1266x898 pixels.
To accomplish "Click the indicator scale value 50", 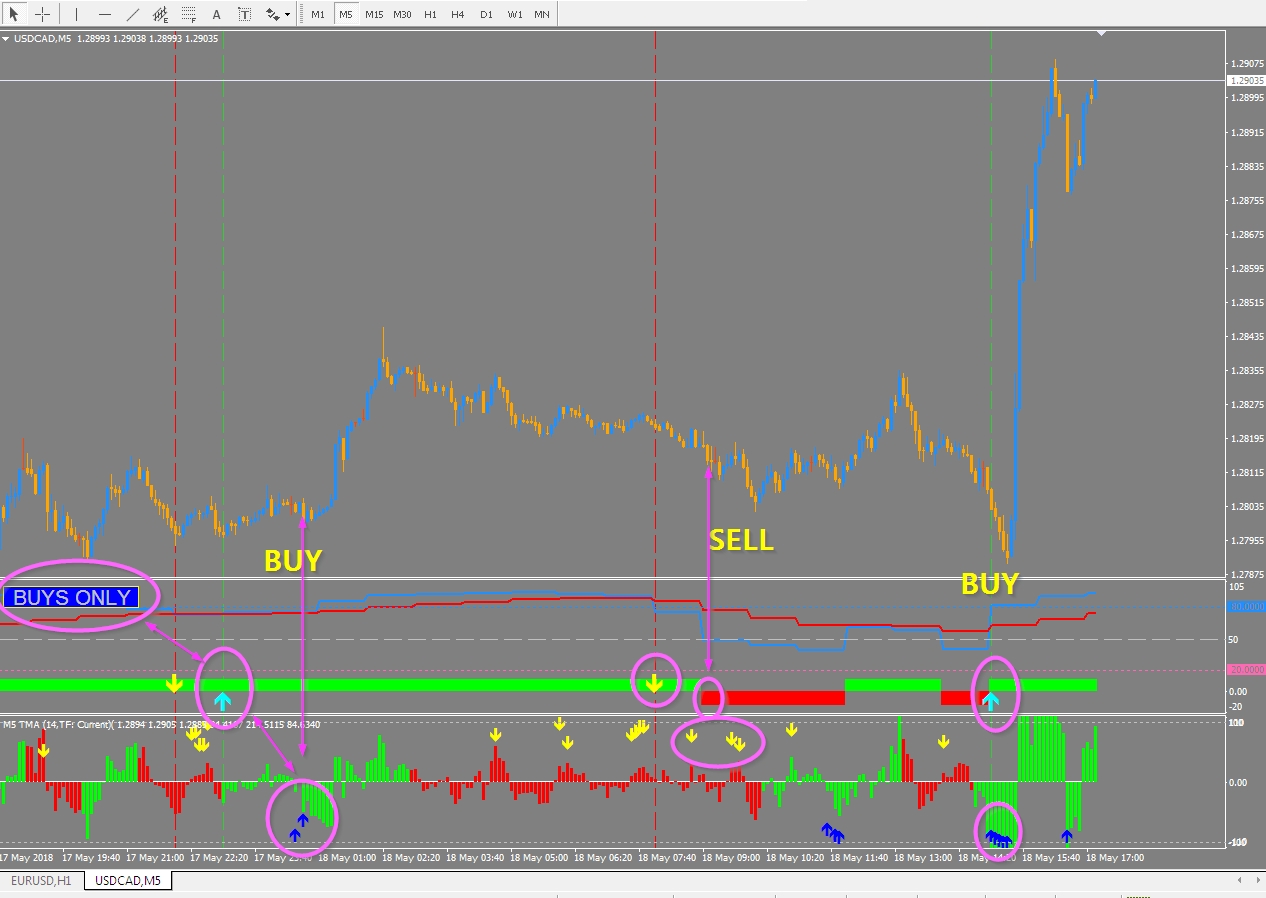I will [1234, 639].
